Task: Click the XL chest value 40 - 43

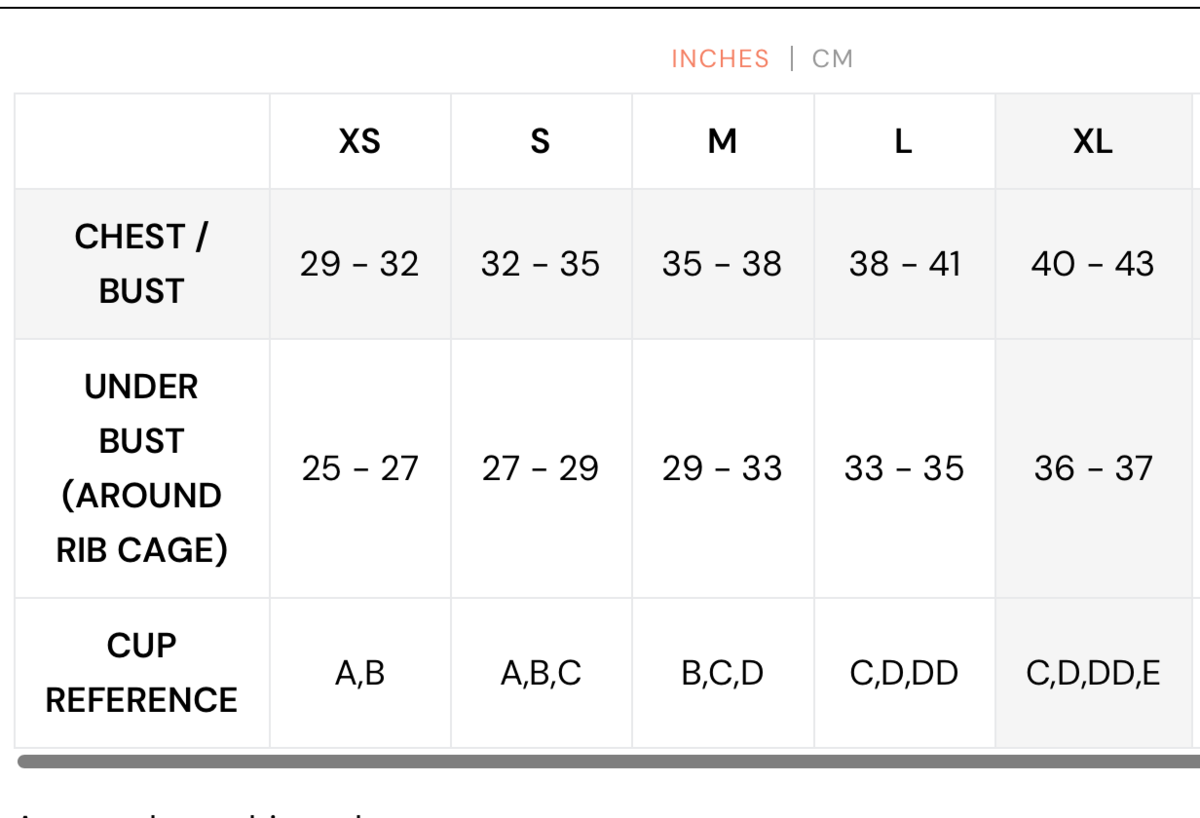Action: (x=1093, y=264)
